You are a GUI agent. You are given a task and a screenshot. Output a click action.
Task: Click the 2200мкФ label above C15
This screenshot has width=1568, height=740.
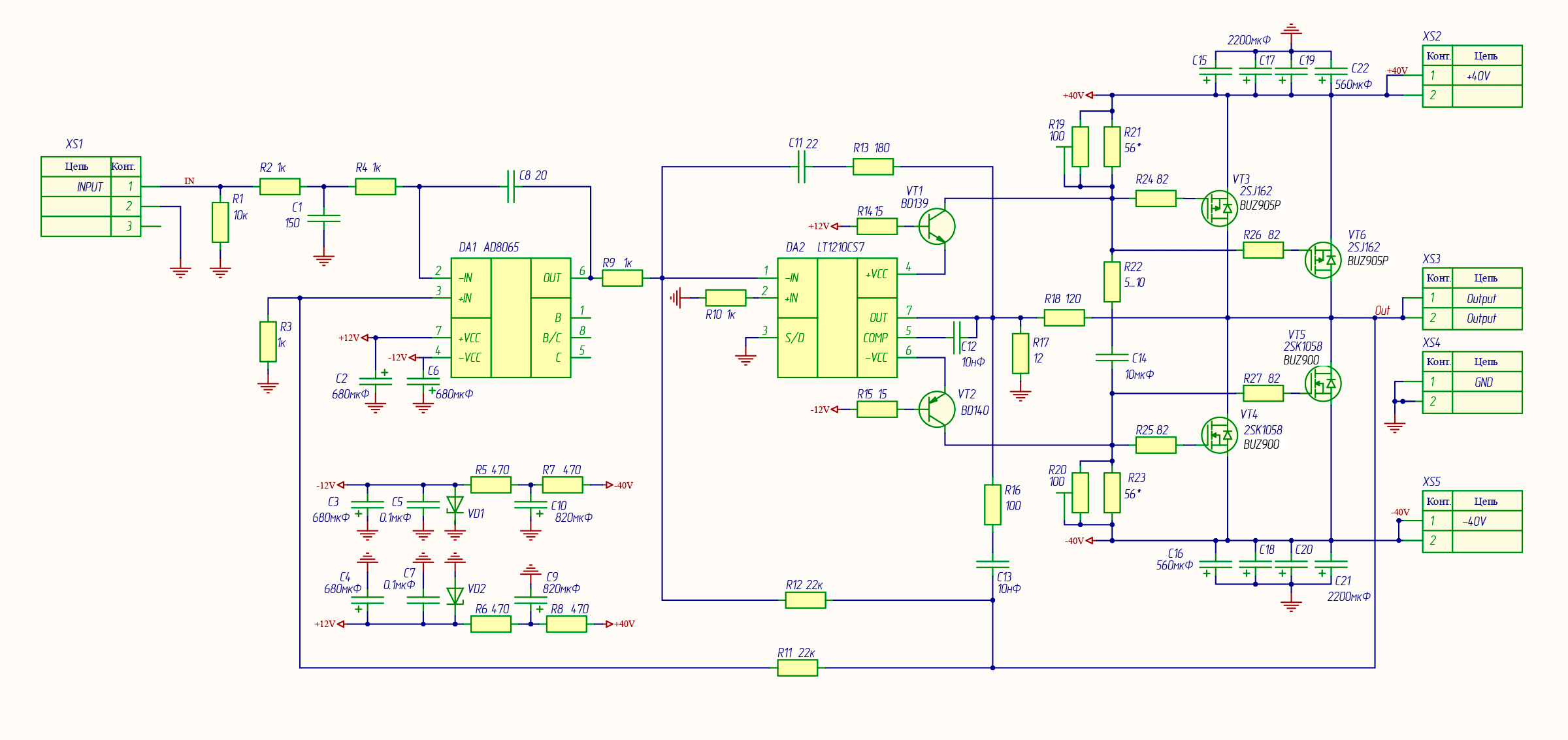[1249, 40]
